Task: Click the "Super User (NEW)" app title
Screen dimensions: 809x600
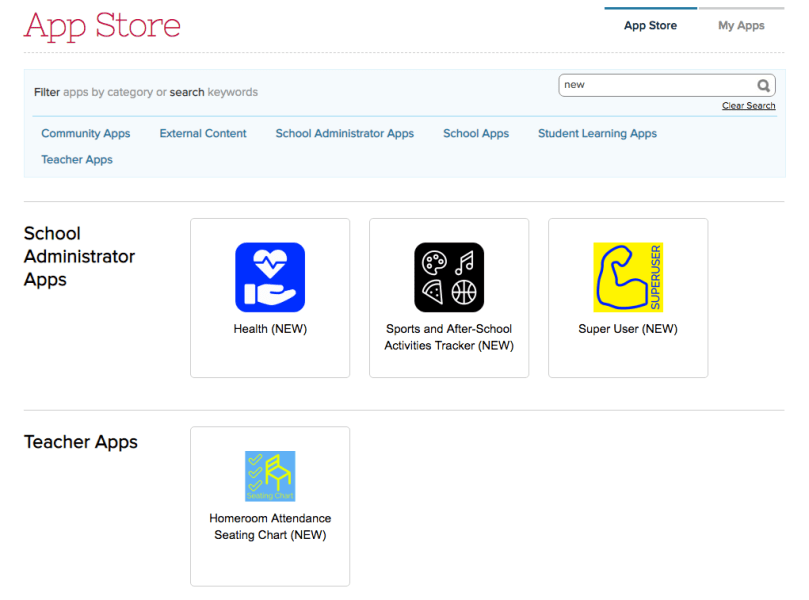Action: [x=628, y=329]
